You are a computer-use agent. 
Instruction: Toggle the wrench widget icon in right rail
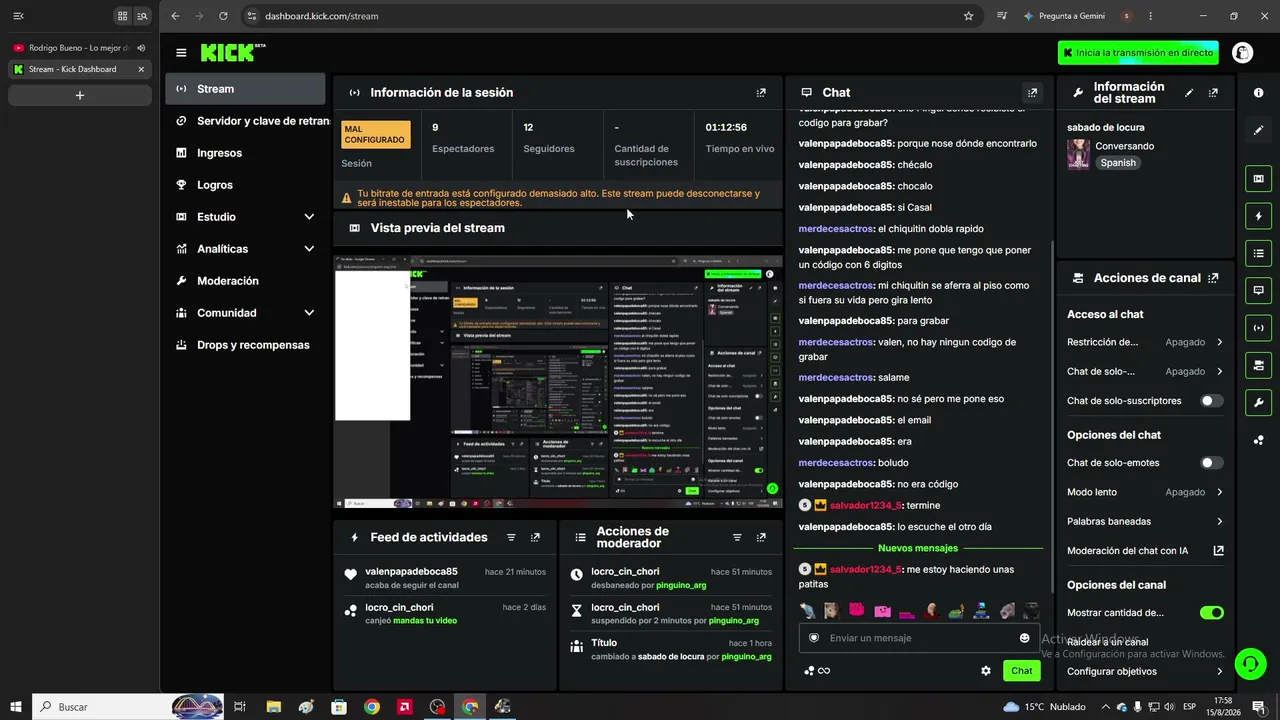point(1258,403)
